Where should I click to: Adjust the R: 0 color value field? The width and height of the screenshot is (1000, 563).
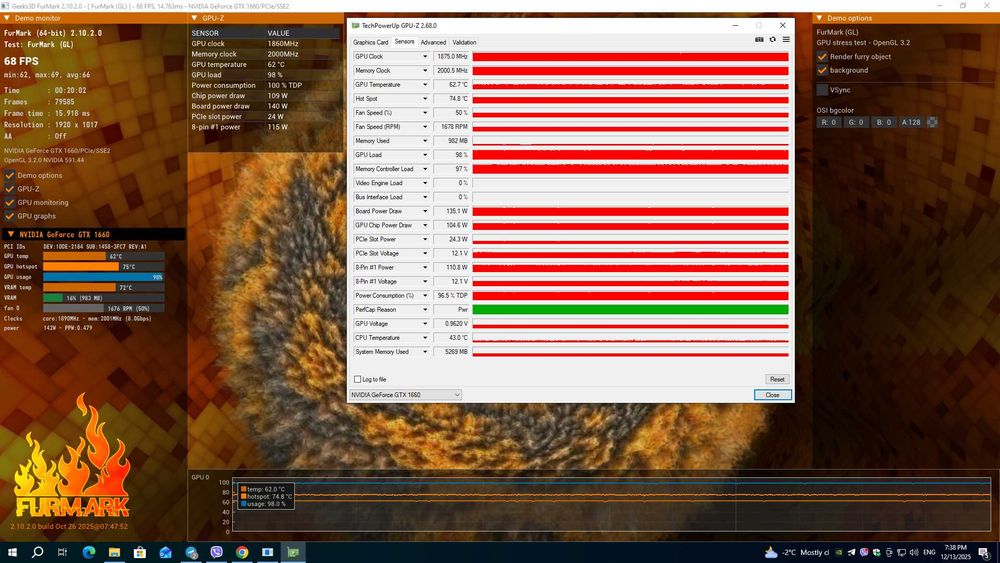pyautogui.click(x=828, y=122)
